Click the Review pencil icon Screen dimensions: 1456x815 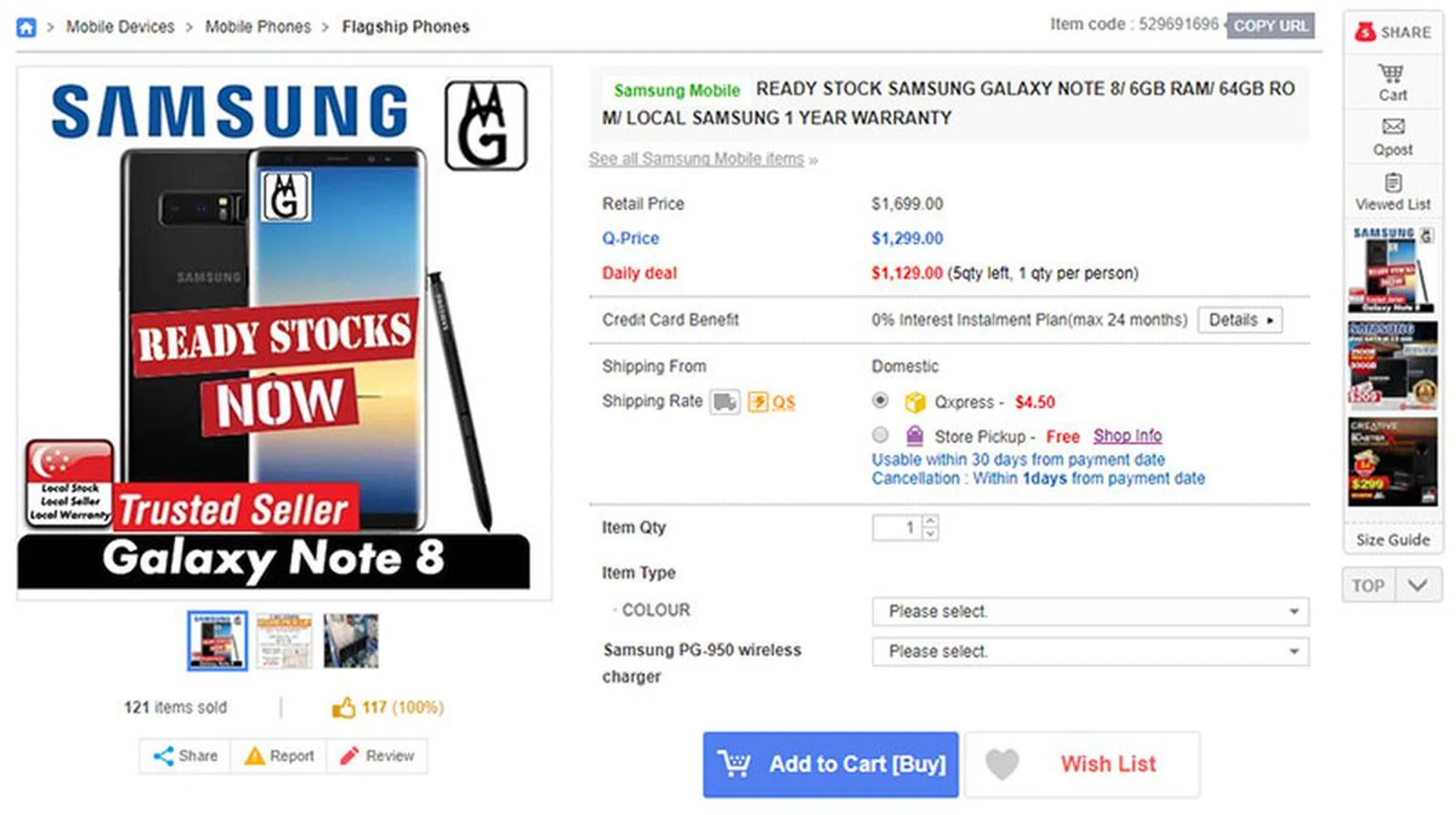coord(349,756)
